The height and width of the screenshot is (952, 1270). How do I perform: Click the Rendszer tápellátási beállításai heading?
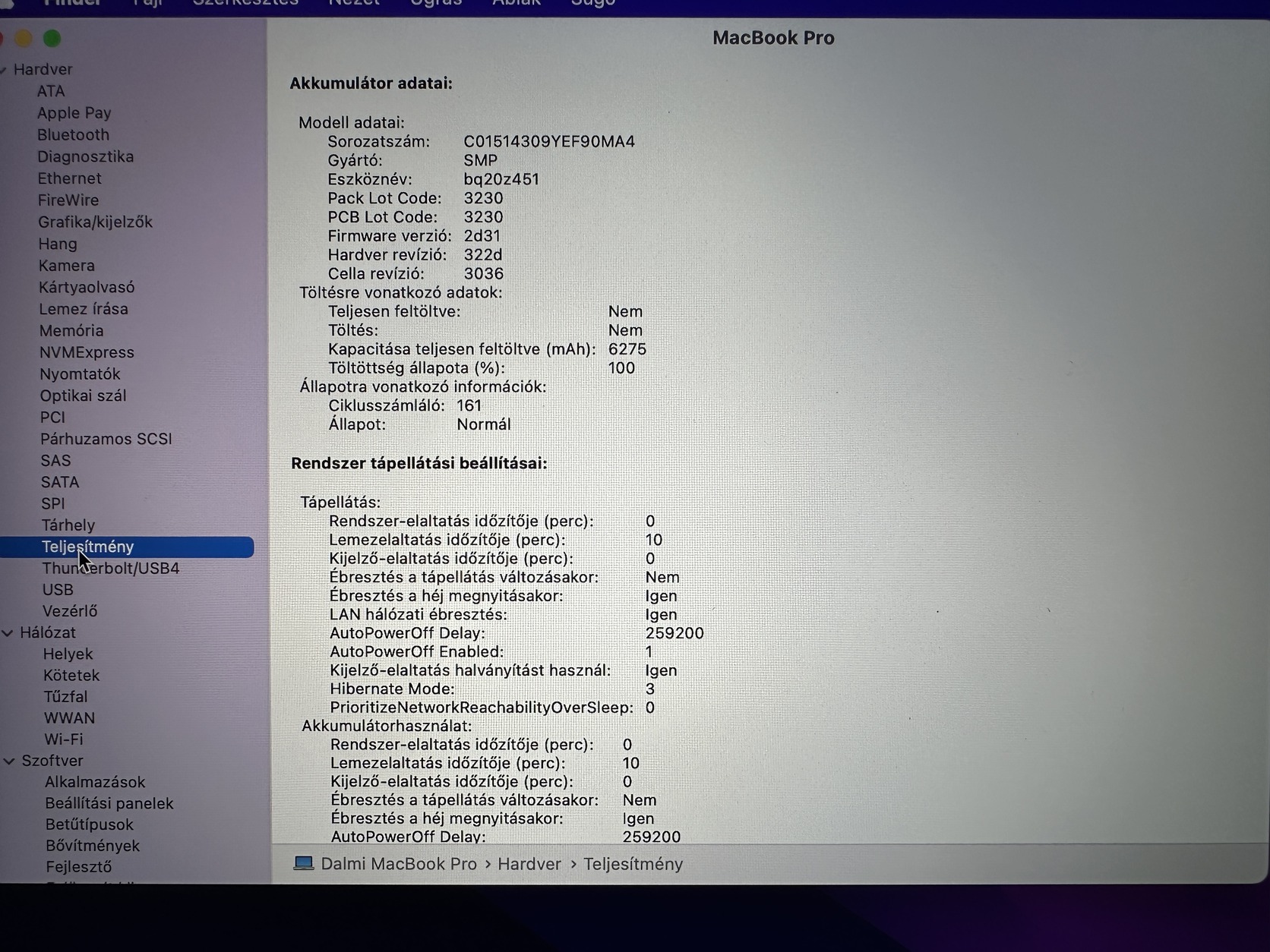tap(419, 463)
